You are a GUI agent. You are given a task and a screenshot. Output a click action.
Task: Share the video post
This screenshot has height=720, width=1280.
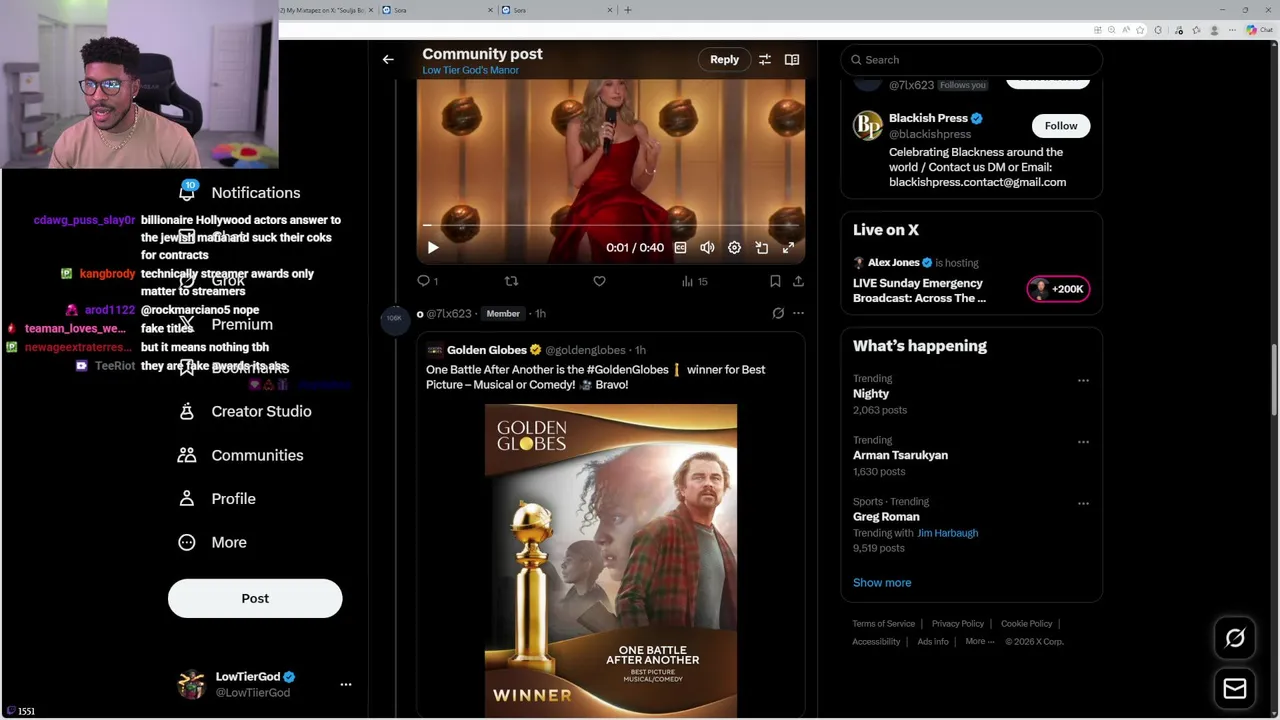[798, 282]
